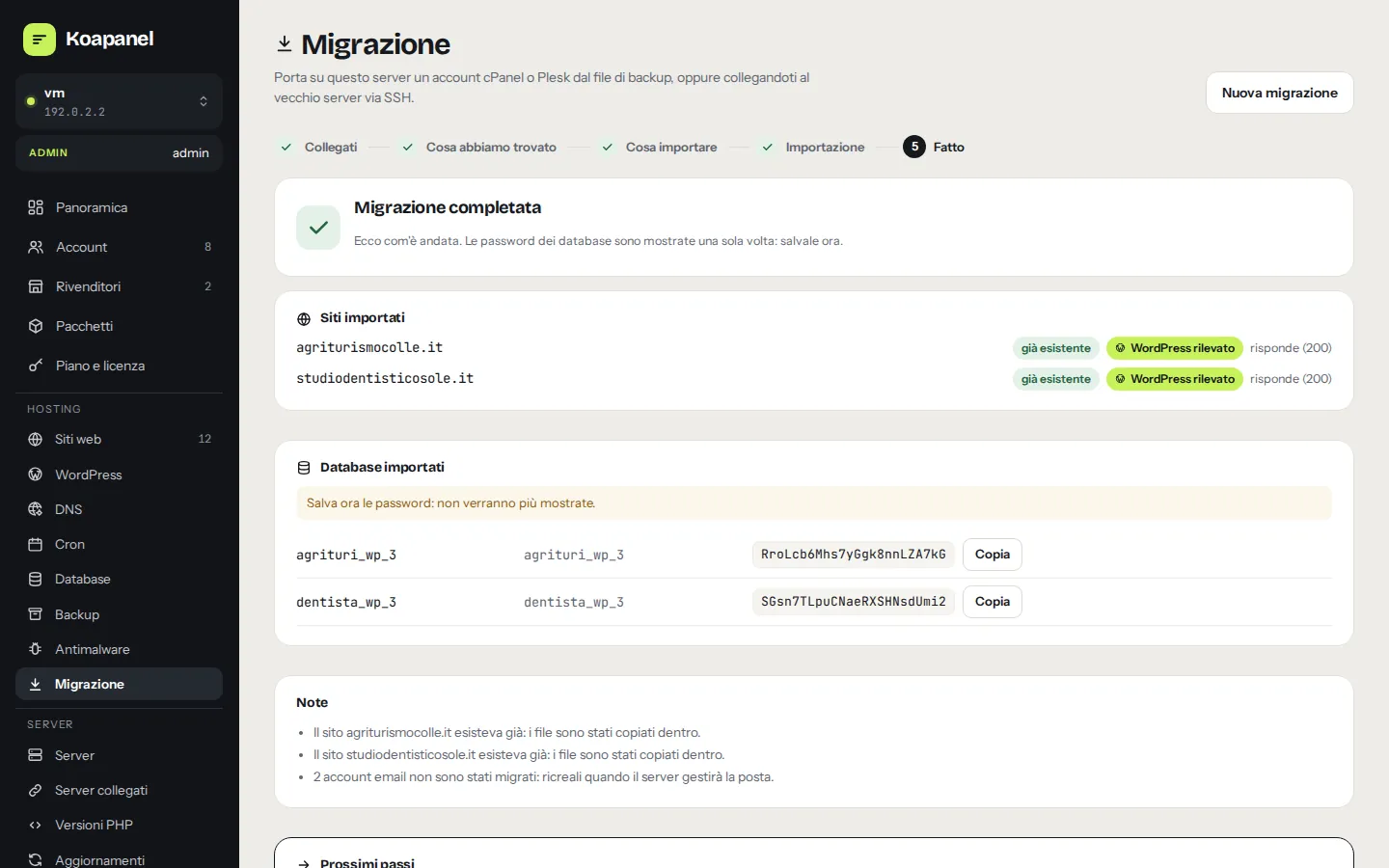The height and width of the screenshot is (868, 1389).
Task: Click già esistente badge for studiodentisticosole.it
Action: [x=1056, y=379]
